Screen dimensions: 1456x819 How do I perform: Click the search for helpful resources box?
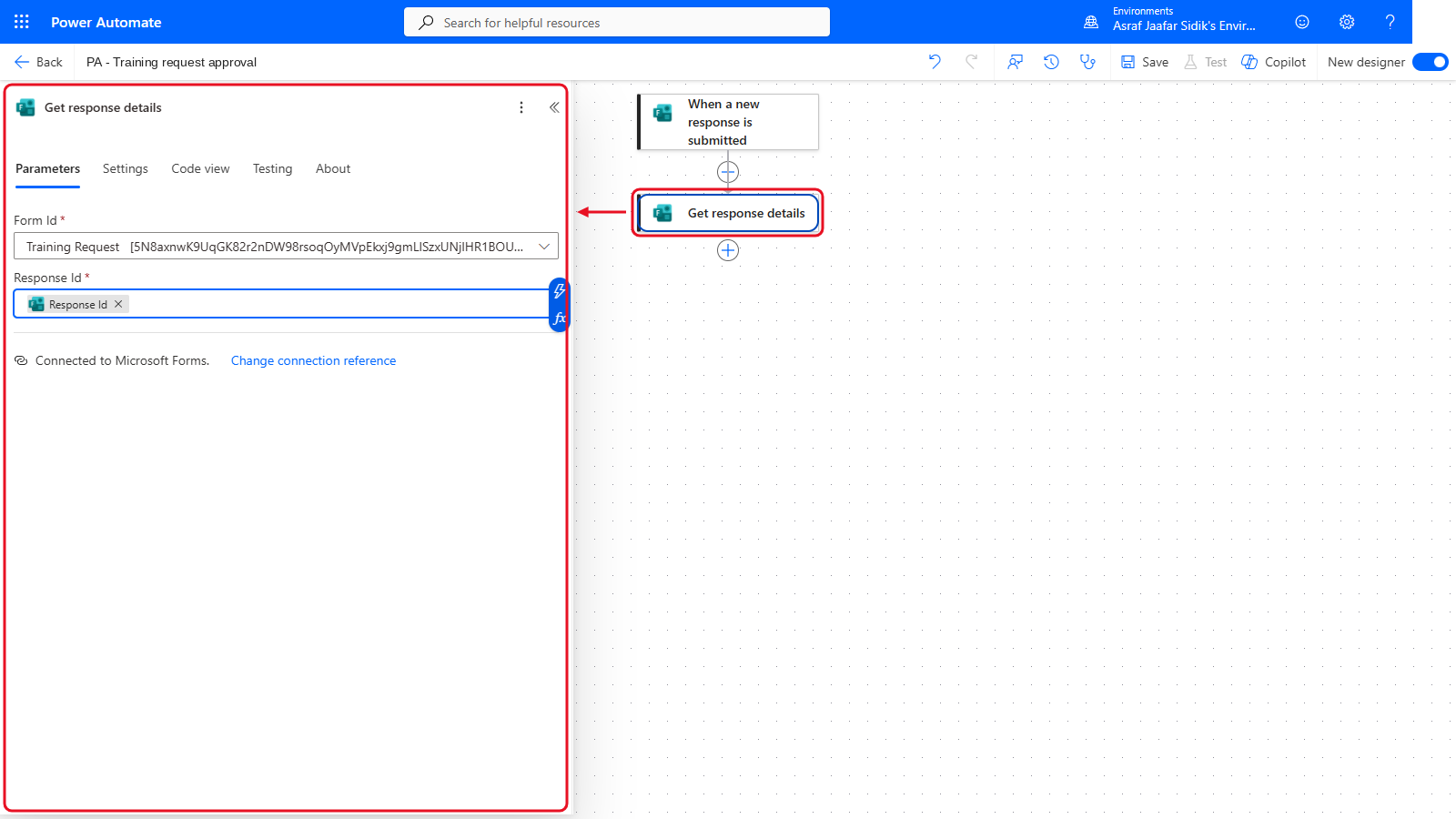(x=617, y=22)
